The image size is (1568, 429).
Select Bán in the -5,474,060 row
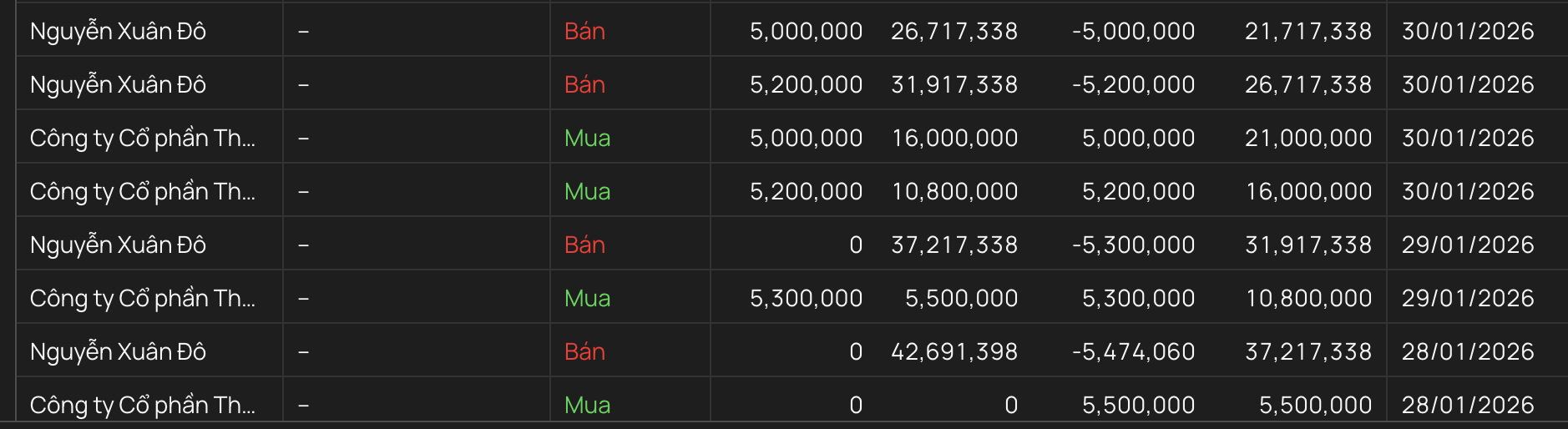click(584, 351)
